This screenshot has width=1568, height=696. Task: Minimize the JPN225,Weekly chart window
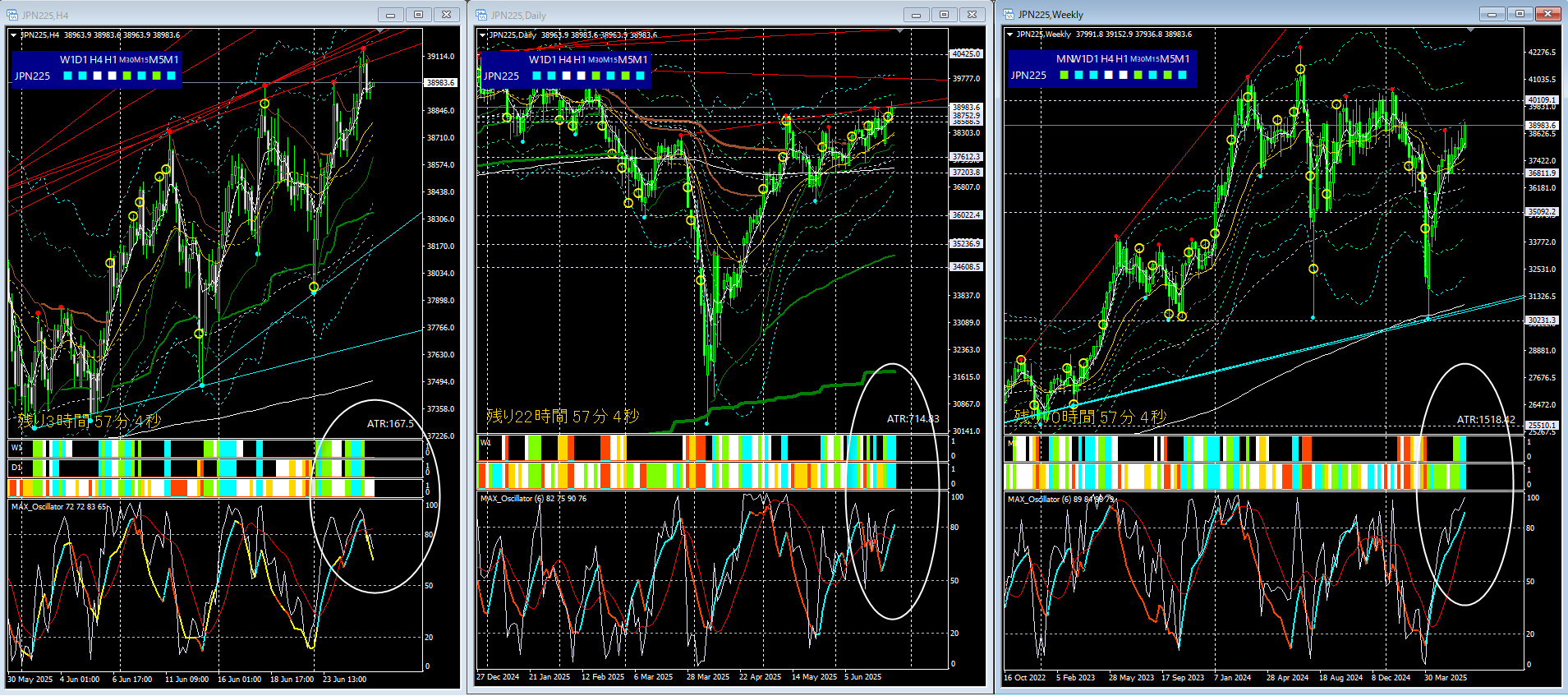point(1492,14)
